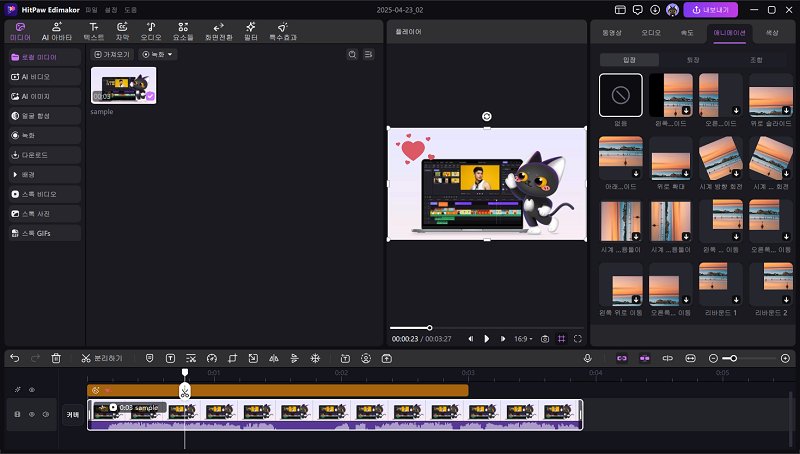Select the 조합 combo animations tab
Viewport: 800px width, 454px height.
[x=756, y=60]
